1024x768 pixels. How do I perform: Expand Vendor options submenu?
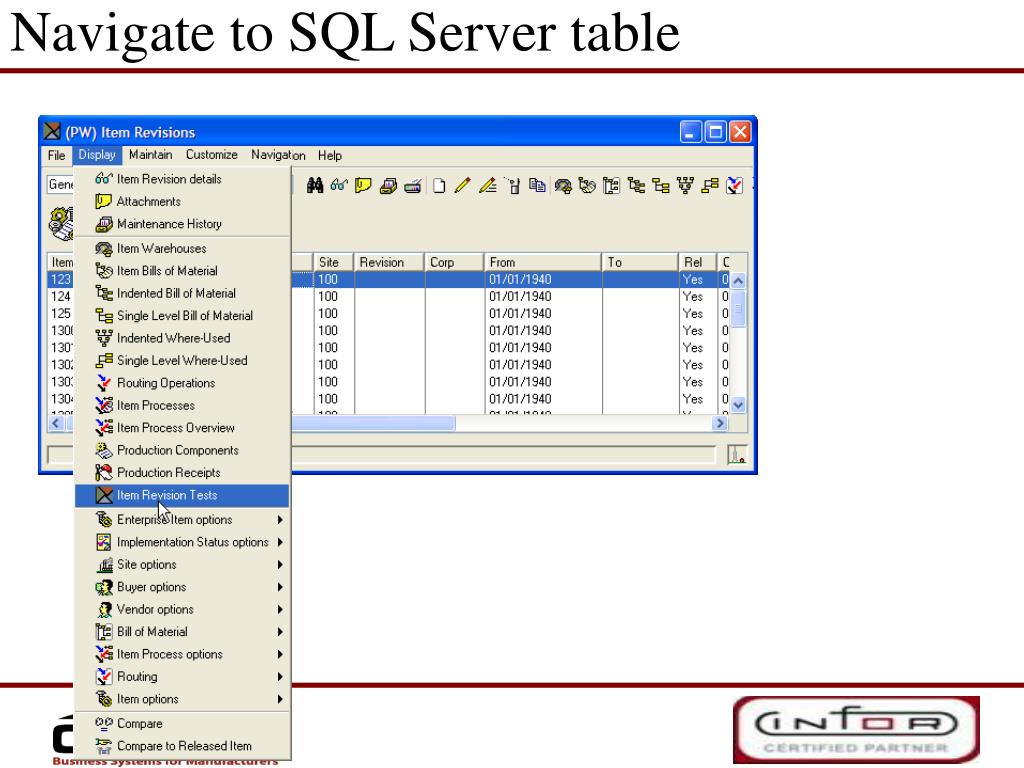[x=182, y=609]
